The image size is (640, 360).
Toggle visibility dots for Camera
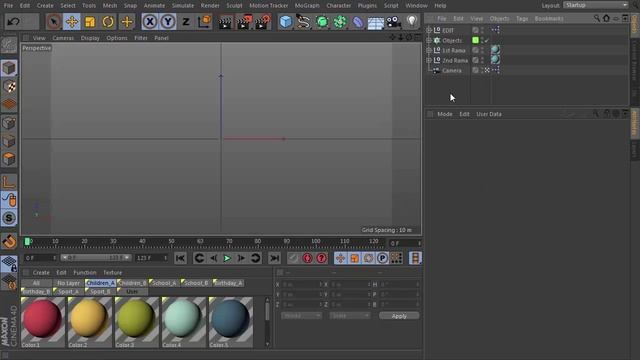[x=482, y=70]
